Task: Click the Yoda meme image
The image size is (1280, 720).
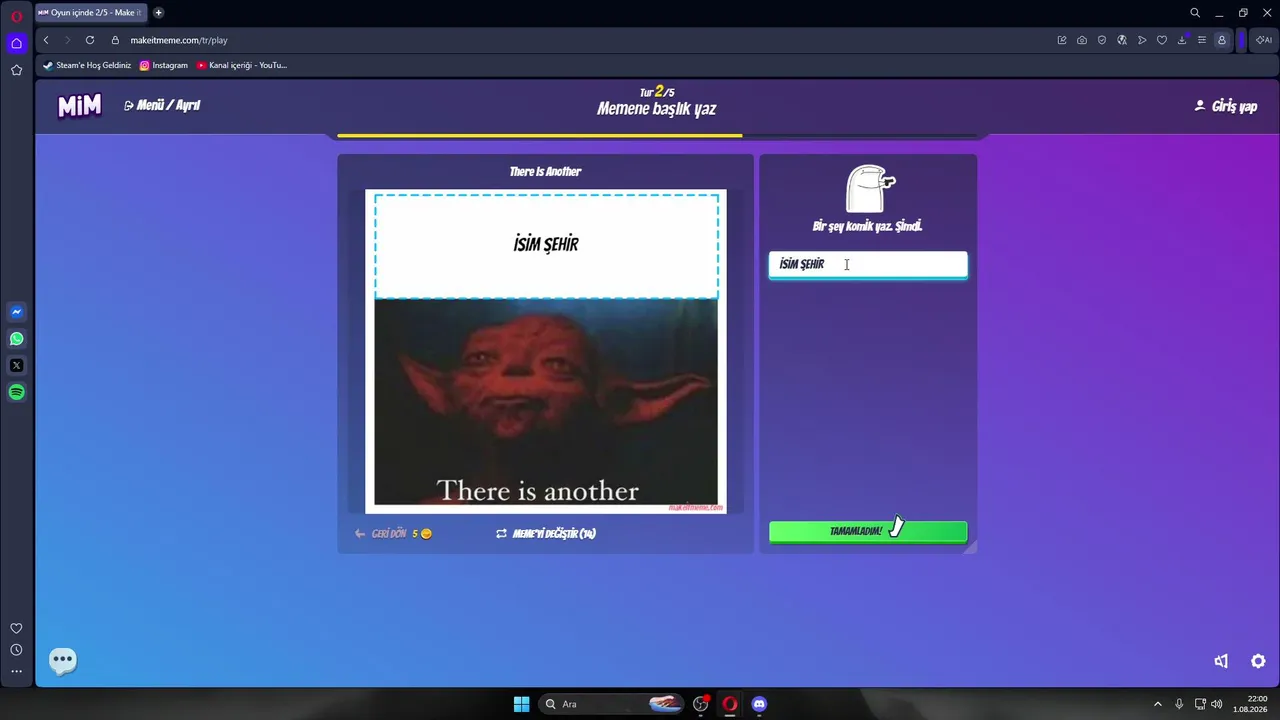Action: click(x=546, y=402)
